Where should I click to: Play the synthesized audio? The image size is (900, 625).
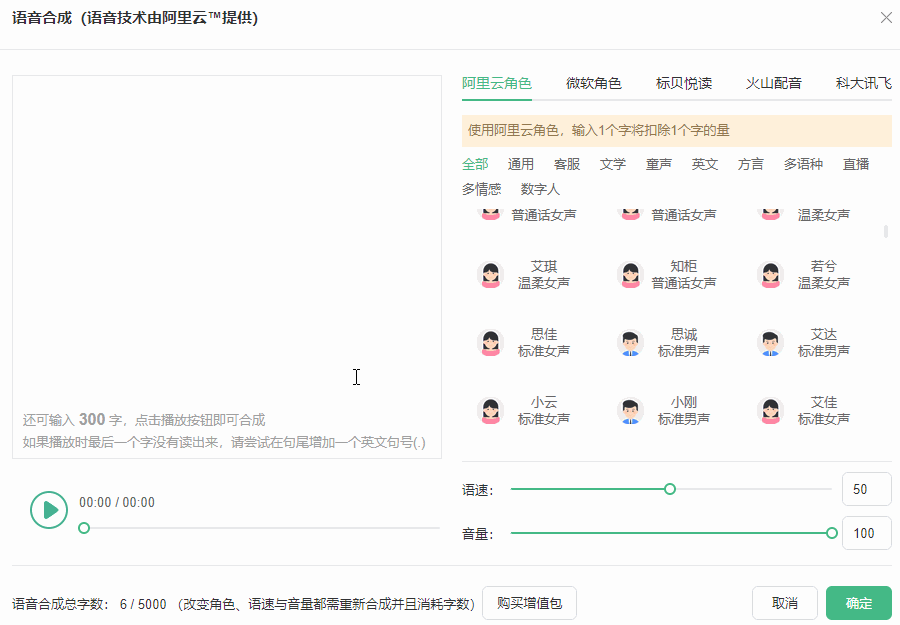pyautogui.click(x=48, y=510)
